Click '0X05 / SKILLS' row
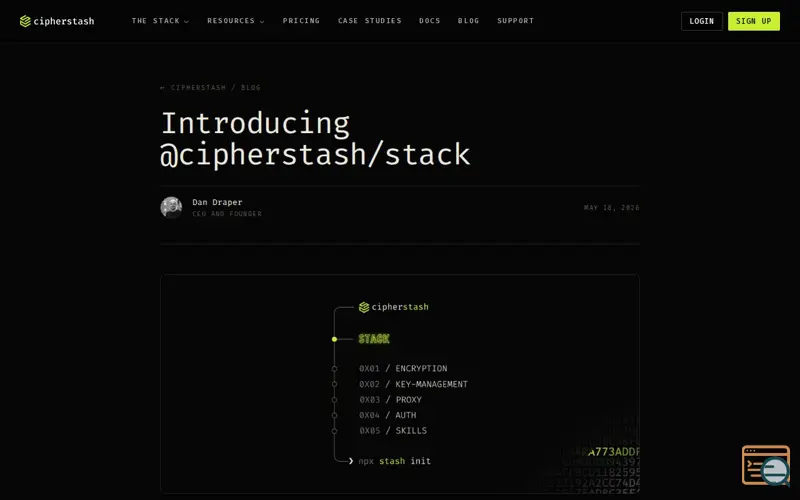 [393, 431]
